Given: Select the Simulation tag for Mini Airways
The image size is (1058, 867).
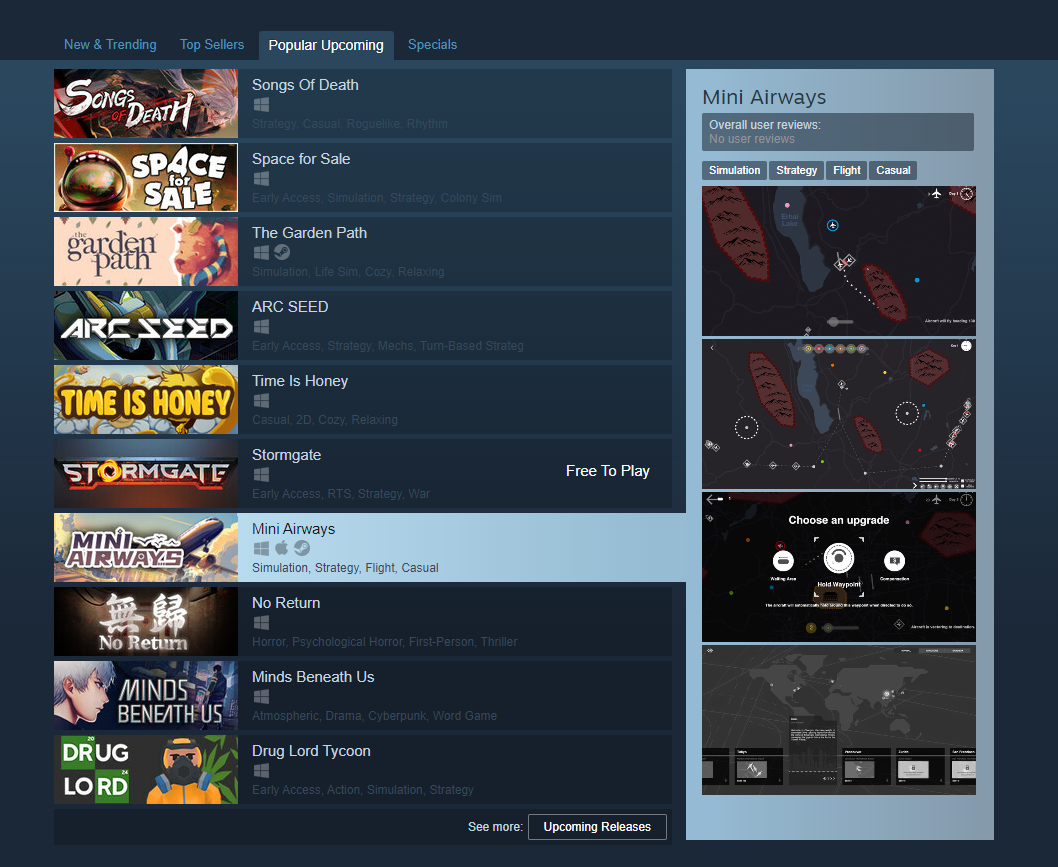Looking at the screenshot, I should (x=734, y=170).
